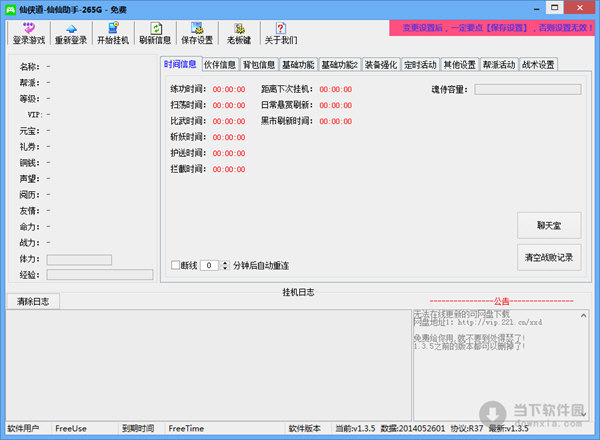Click the 距离下次挂机 timer value
The image size is (600, 440).
click(336, 90)
